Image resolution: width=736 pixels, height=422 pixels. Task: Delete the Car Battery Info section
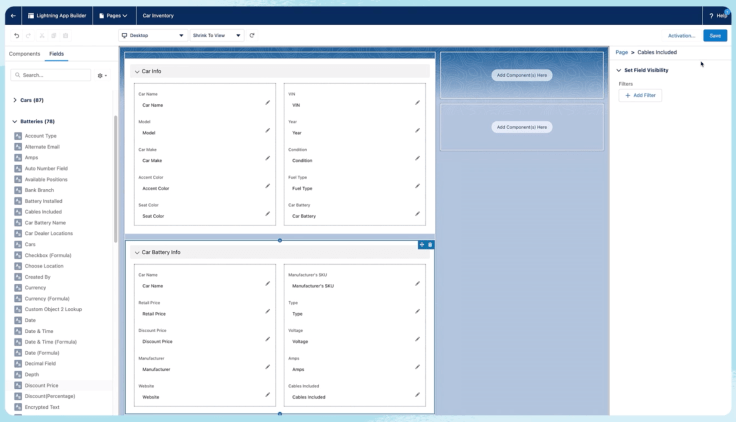tap(430, 245)
